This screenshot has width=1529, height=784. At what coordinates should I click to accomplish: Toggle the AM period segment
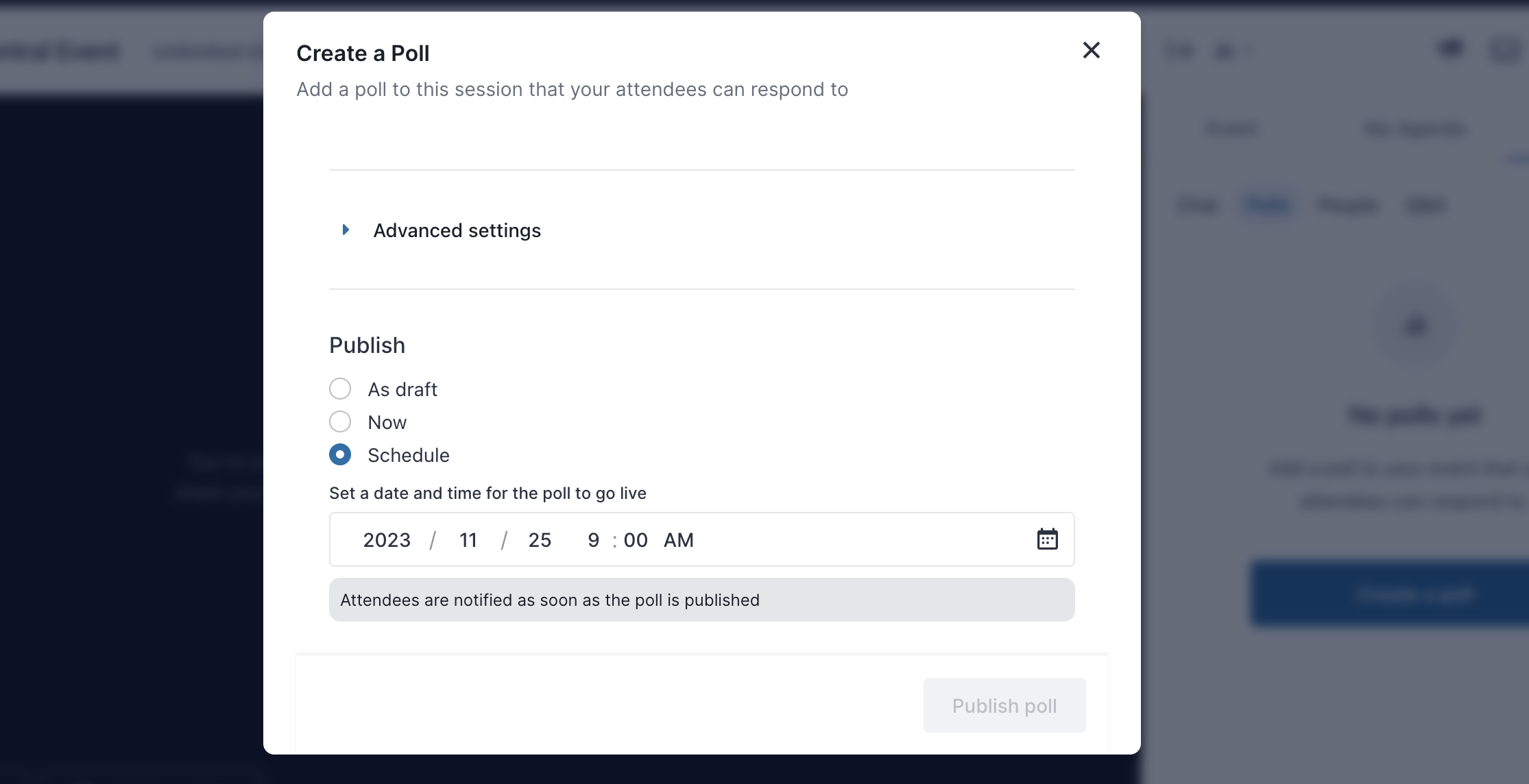pos(678,540)
